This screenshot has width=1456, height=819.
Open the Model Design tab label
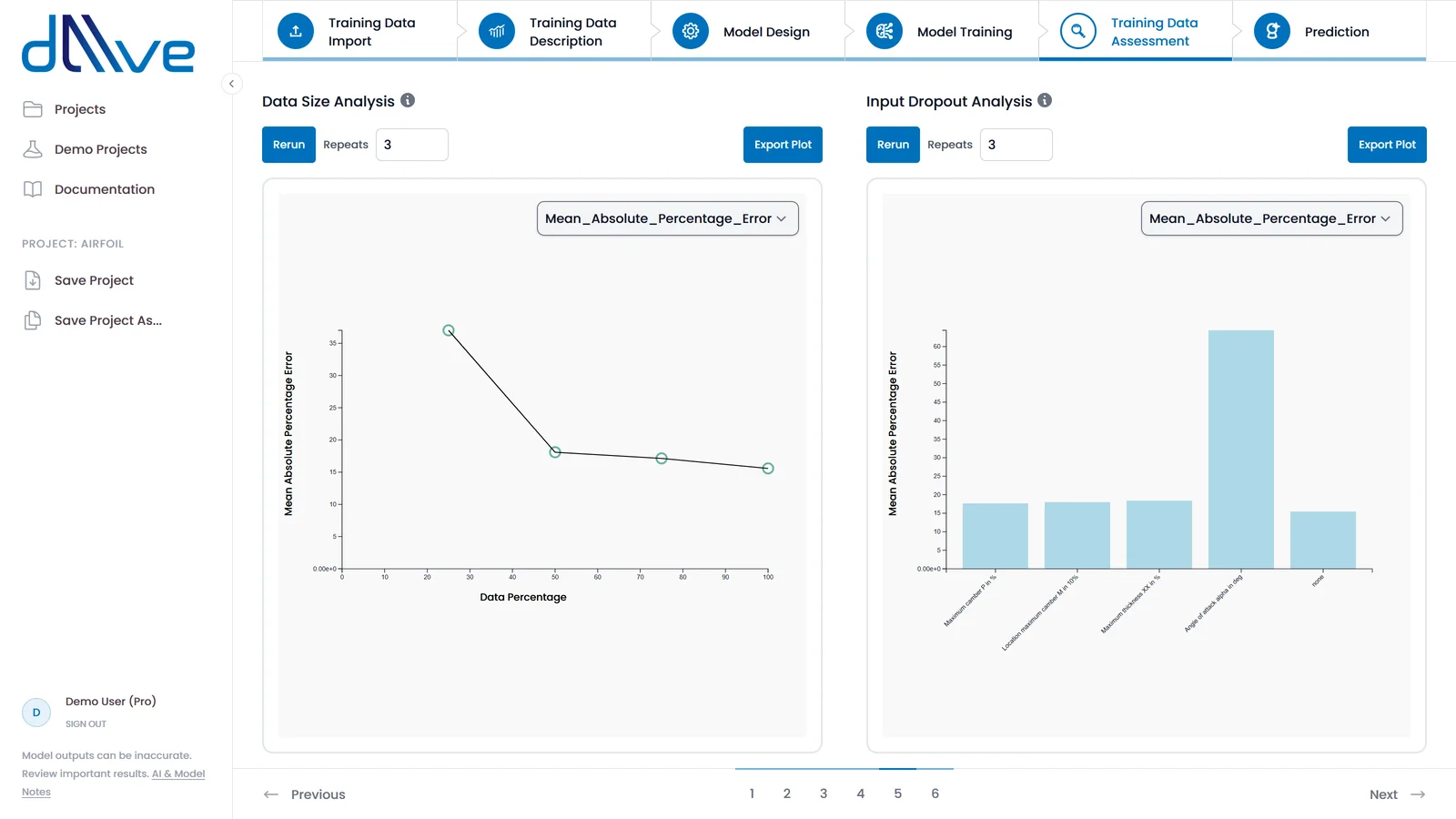click(x=766, y=32)
